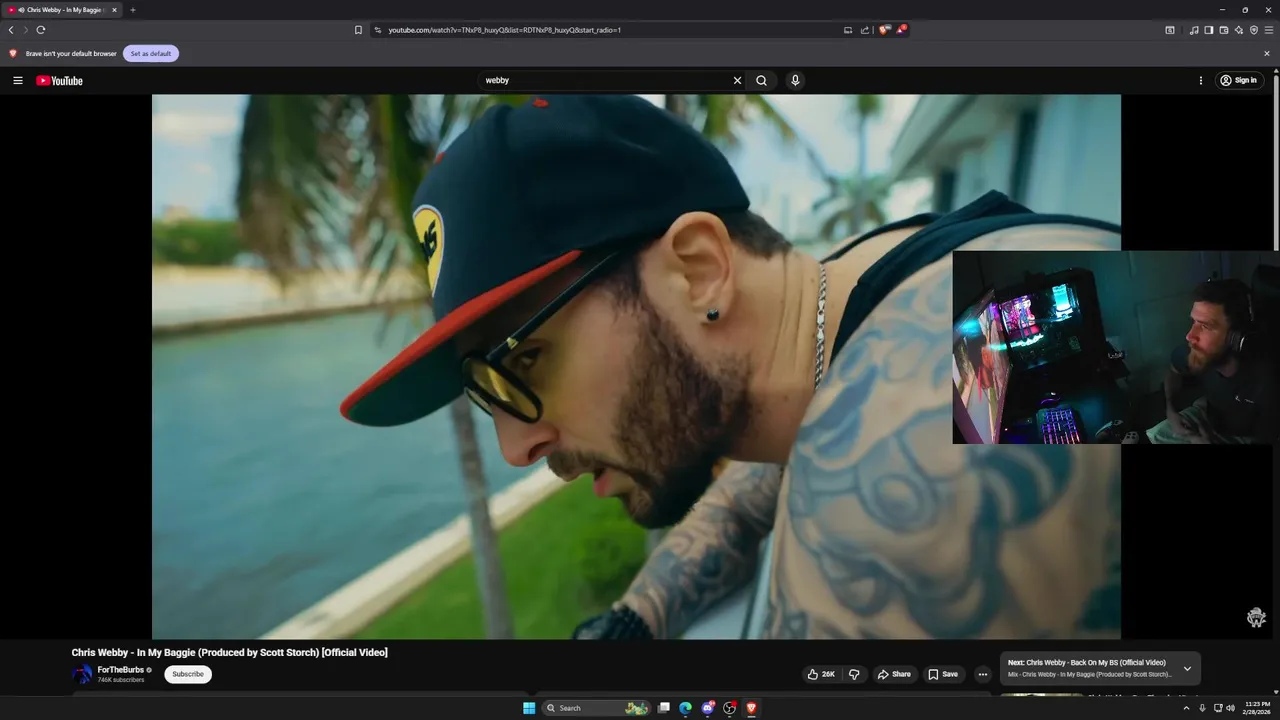Viewport: 1280px width, 720px height.
Task: Open Discord from the taskbar
Action: coord(708,708)
